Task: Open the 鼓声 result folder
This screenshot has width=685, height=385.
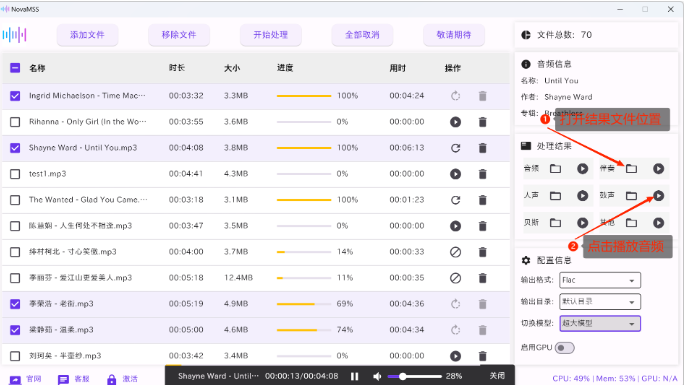Action: [x=631, y=196]
